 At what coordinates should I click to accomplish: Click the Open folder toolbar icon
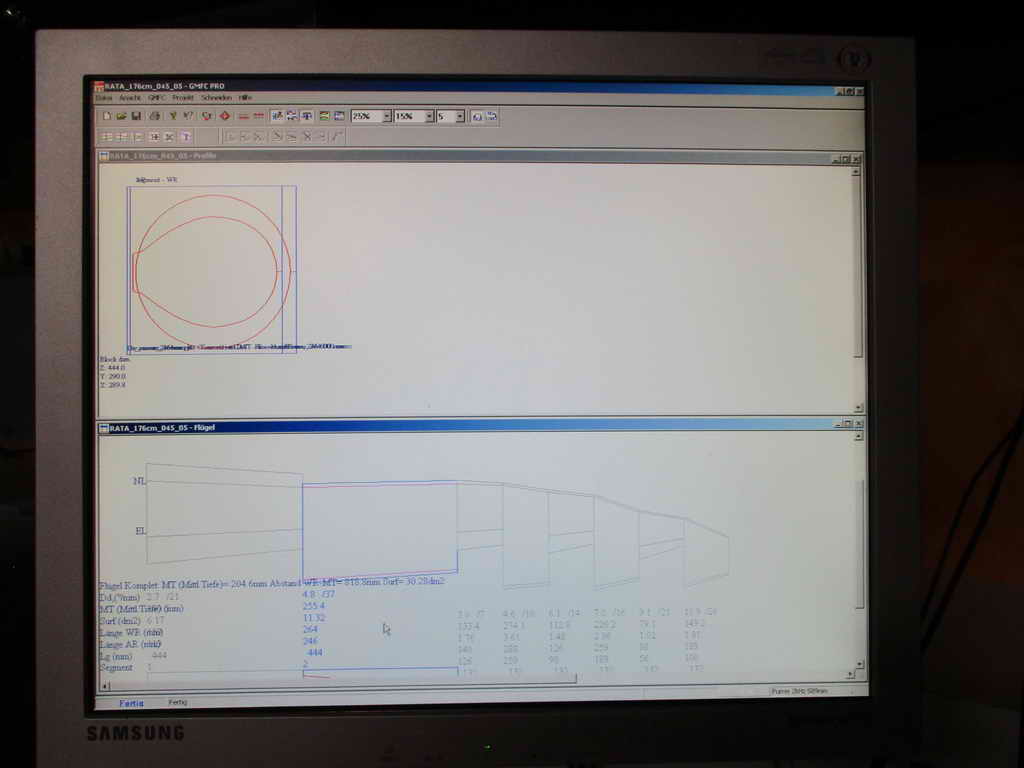point(120,116)
